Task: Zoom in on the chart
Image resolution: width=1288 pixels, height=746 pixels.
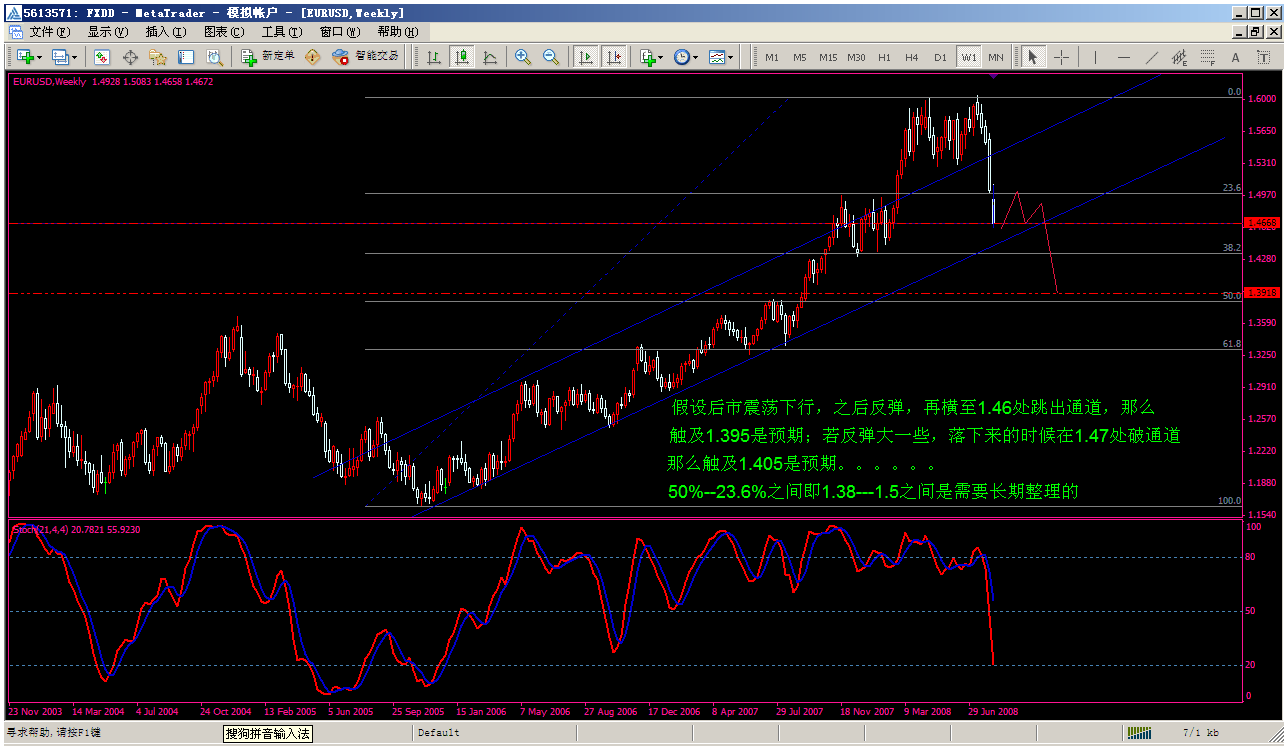Action: (523, 57)
